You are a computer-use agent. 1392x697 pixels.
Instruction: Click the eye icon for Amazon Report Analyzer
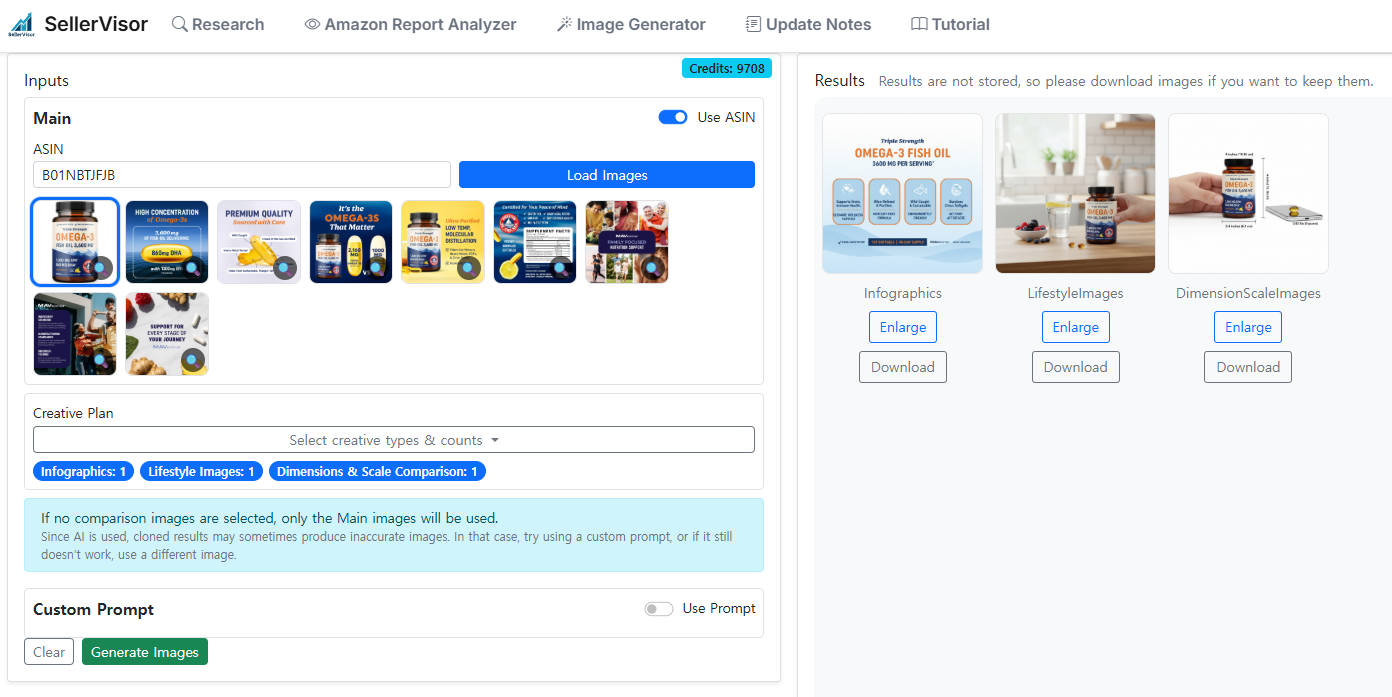(312, 24)
